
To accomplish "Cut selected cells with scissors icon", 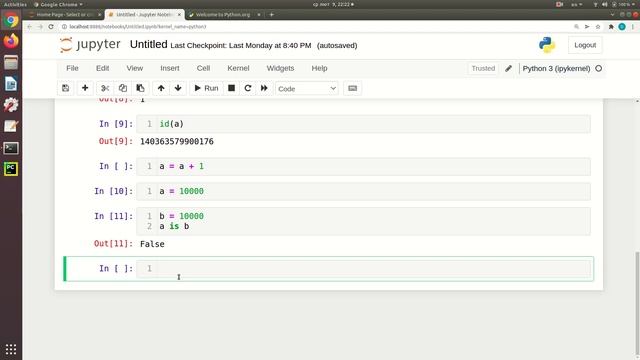I will pos(105,88).
